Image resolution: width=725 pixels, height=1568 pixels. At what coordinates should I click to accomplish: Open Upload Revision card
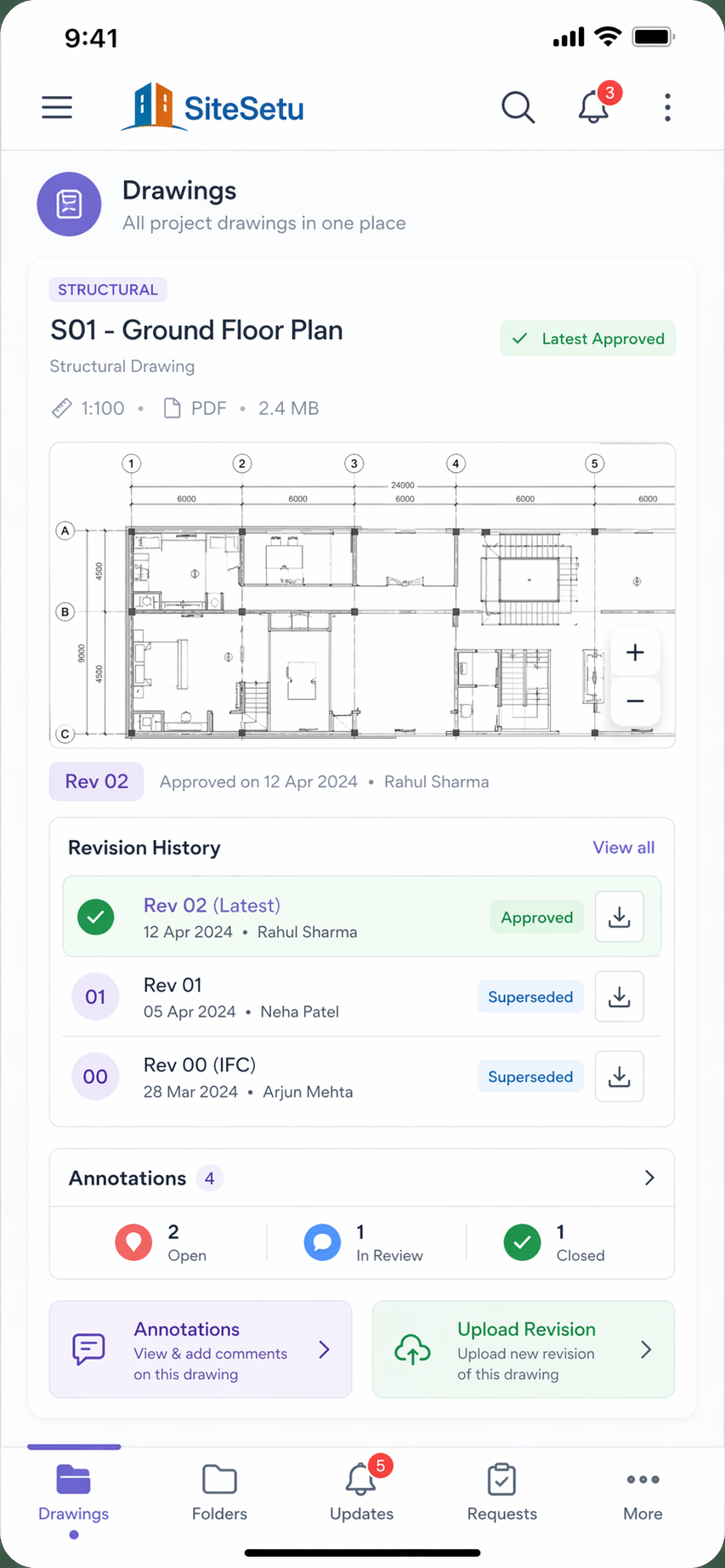click(x=524, y=1349)
